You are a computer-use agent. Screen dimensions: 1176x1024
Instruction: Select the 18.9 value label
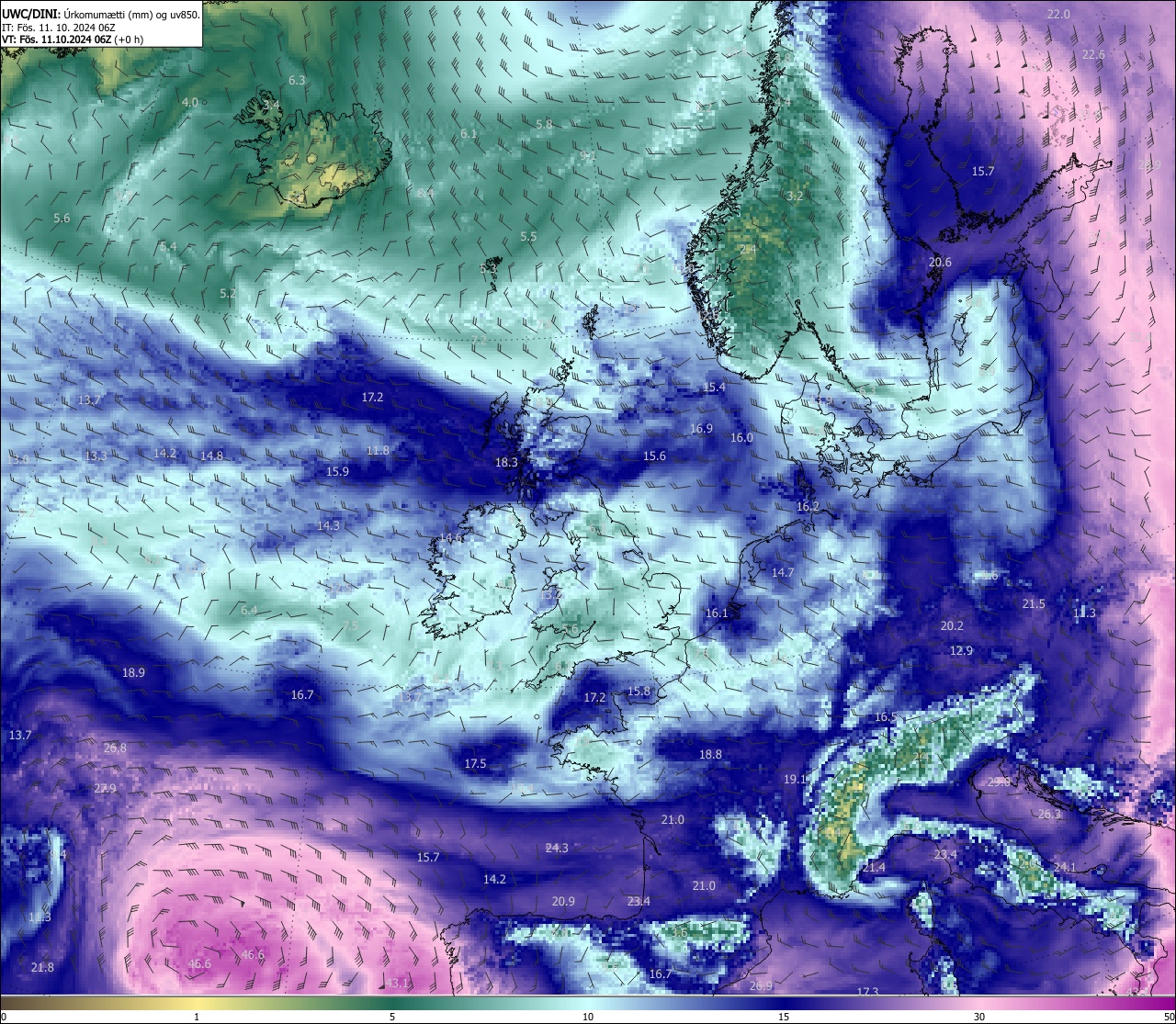[x=133, y=672]
